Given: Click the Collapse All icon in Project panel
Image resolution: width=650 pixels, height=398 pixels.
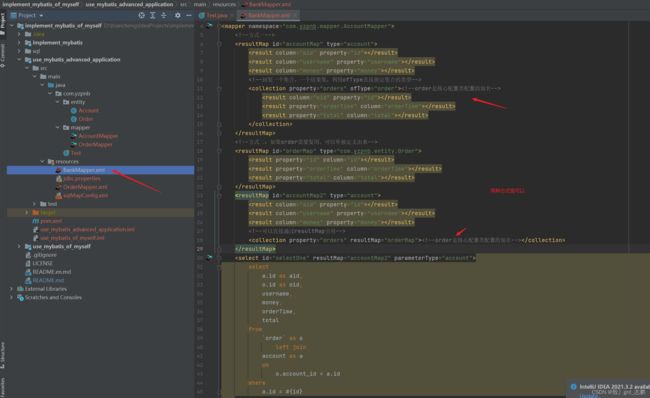Looking at the screenshot, I should [x=164, y=15].
